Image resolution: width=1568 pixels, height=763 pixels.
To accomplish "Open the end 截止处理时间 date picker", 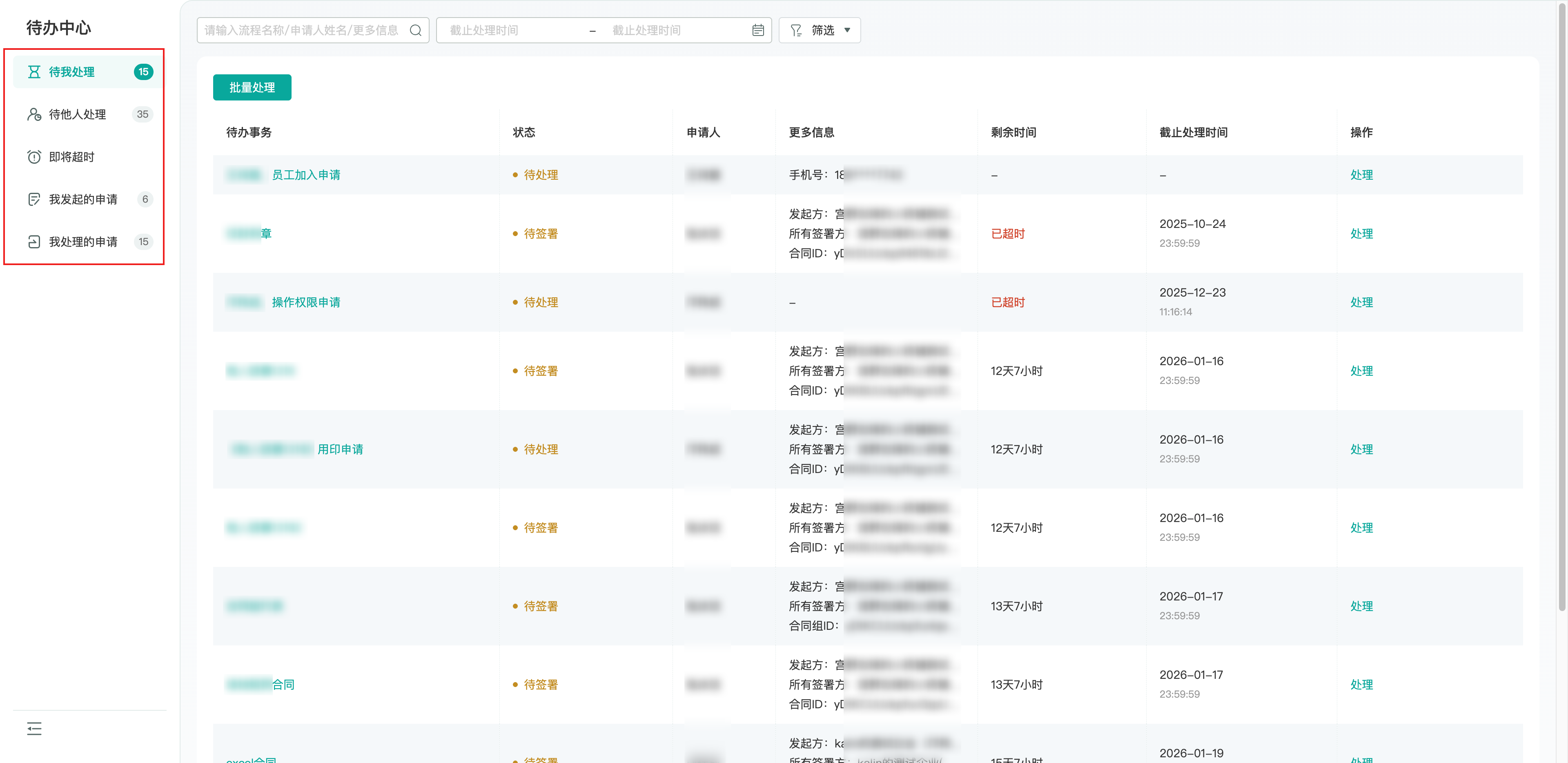I will (670, 31).
